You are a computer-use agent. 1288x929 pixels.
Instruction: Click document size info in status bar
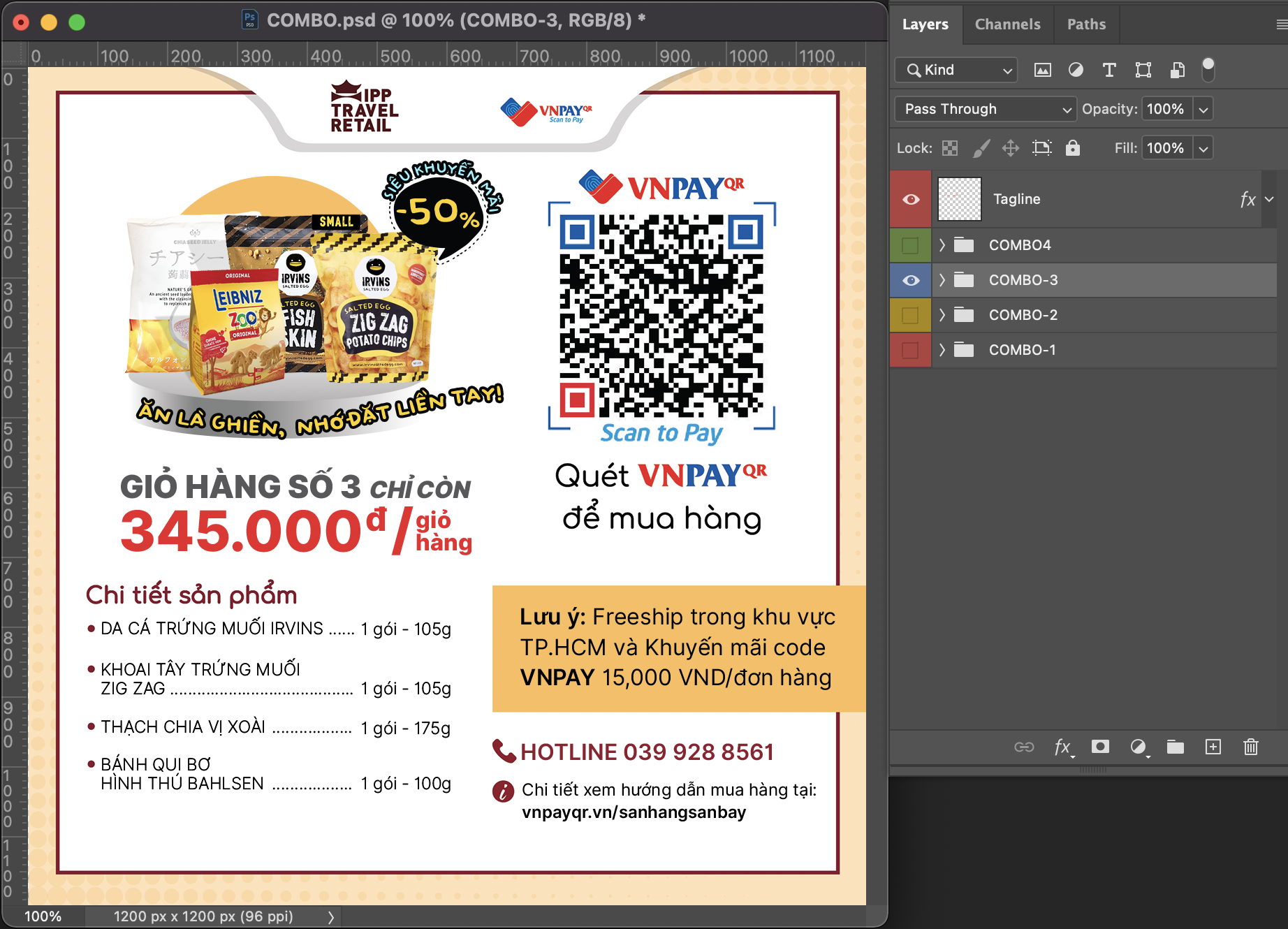(x=203, y=916)
